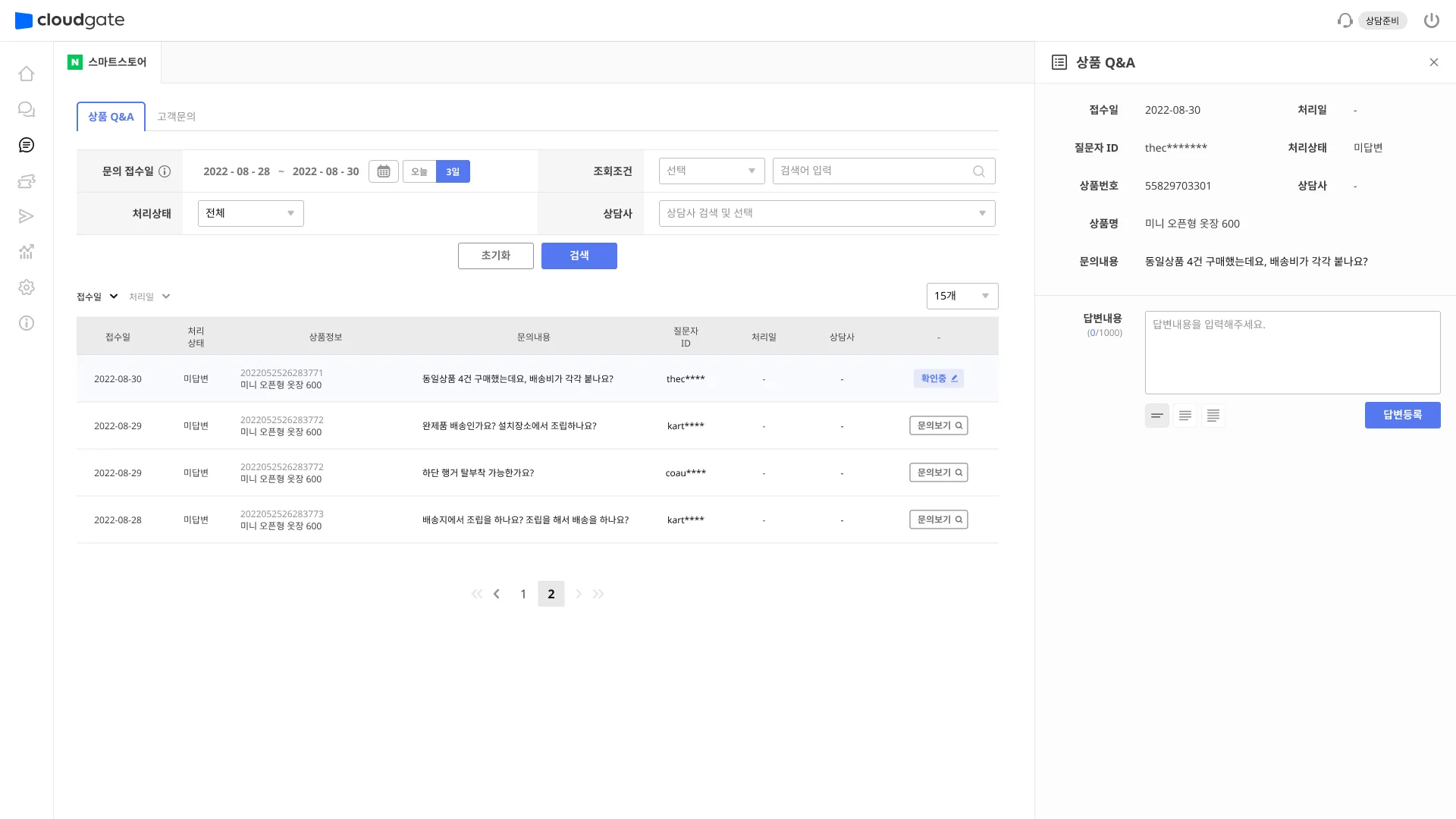This screenshot has height=819, width=1456.
Task: Toggle the 상담준비 status badge
Action: pos(1382,20)
